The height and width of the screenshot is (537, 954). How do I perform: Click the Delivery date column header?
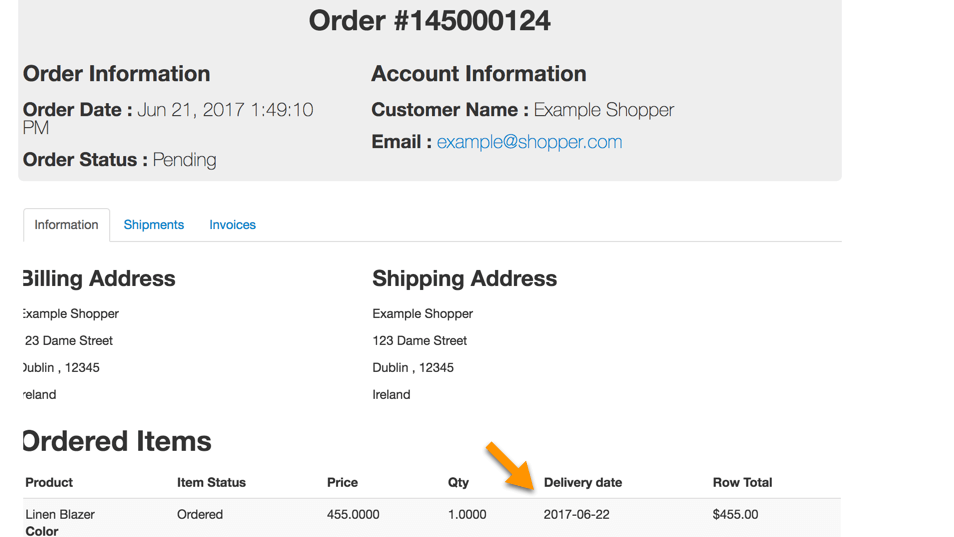click(583, 482)
